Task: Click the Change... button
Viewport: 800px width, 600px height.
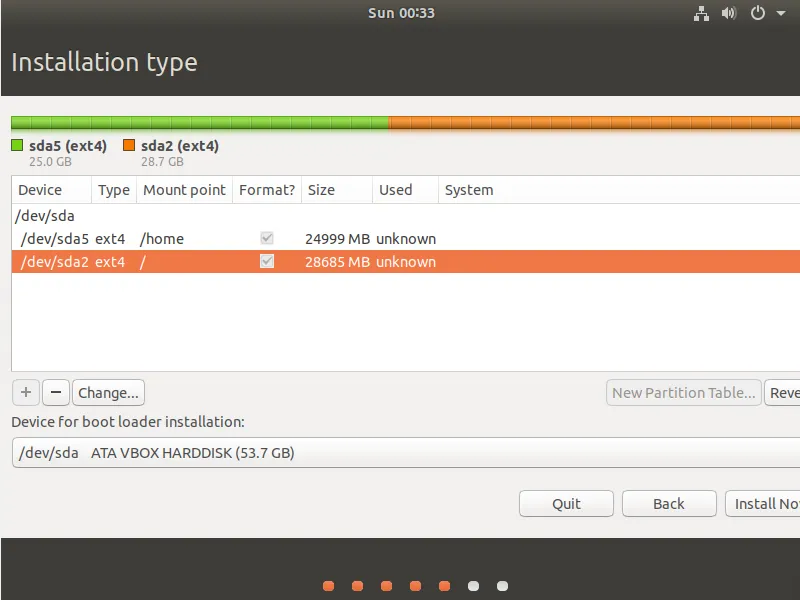Action: (x=108, y=392)
